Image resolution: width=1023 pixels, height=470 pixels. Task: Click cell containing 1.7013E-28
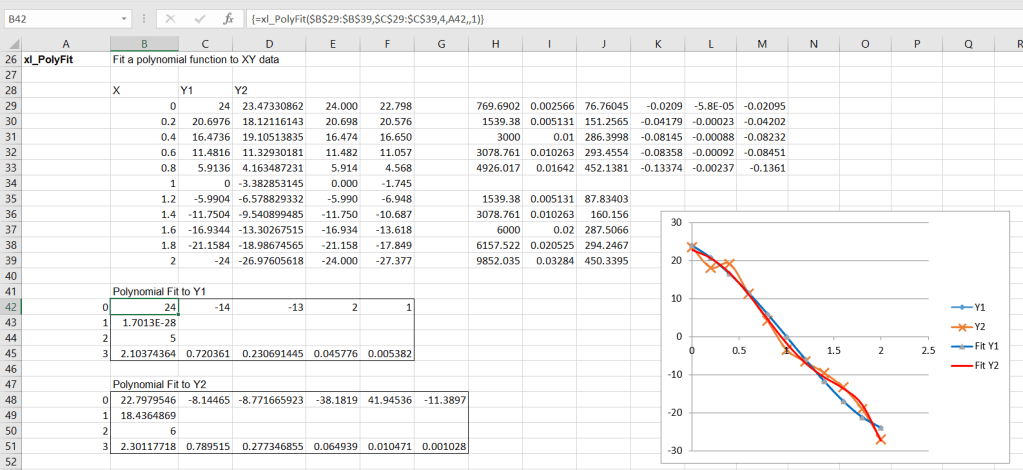144,322
